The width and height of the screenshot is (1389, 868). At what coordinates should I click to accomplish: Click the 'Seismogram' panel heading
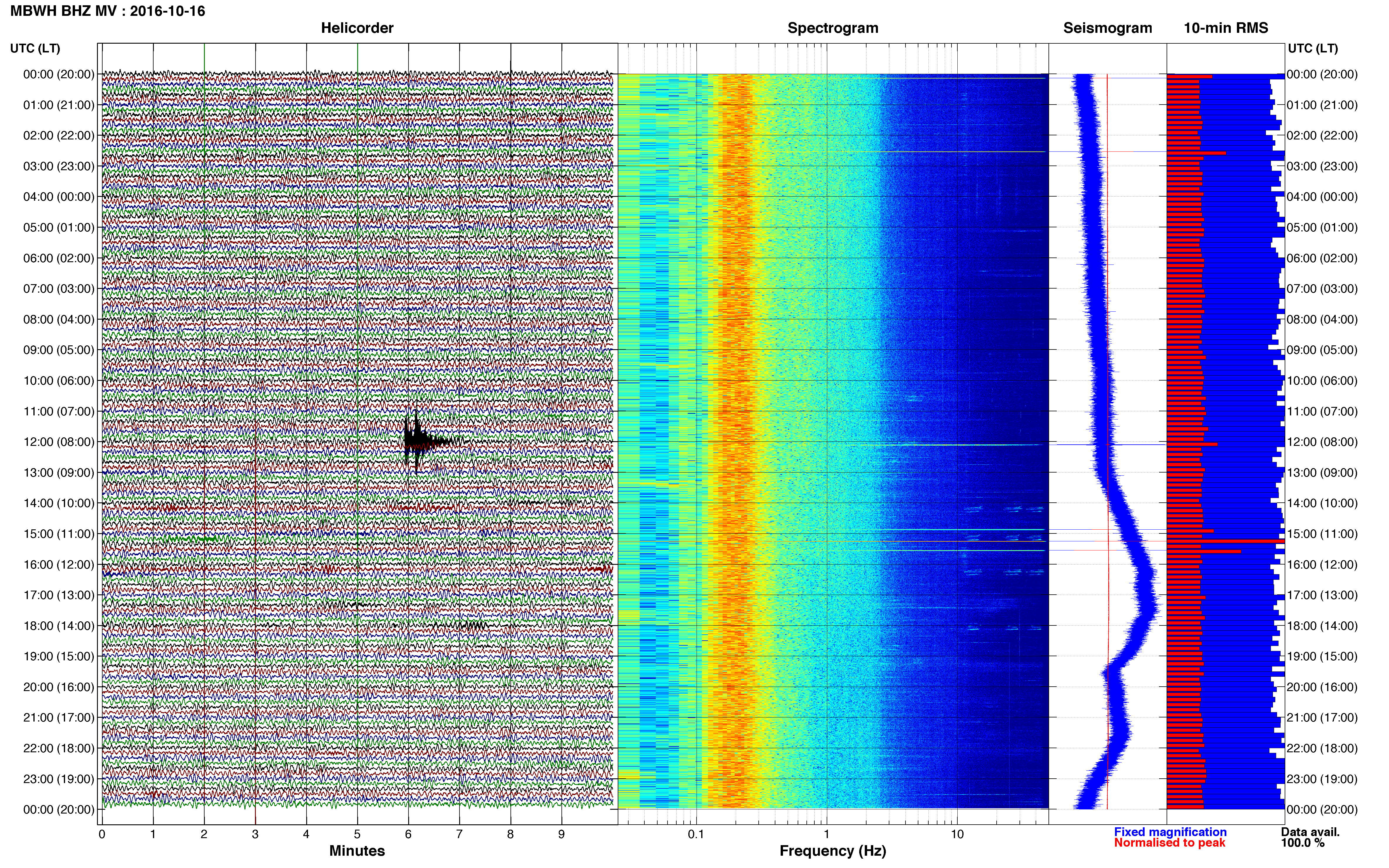click(x=1108, y=28)
